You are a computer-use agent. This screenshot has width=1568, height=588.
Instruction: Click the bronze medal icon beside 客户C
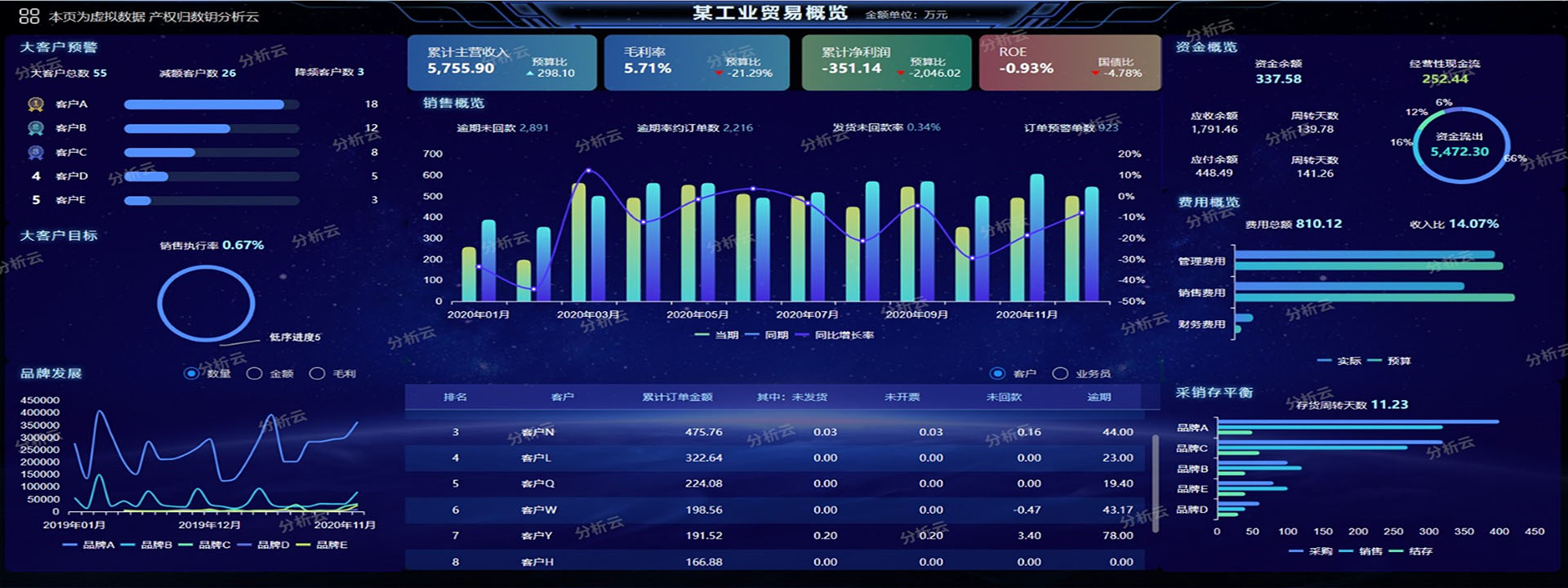(x=35, y=153)
